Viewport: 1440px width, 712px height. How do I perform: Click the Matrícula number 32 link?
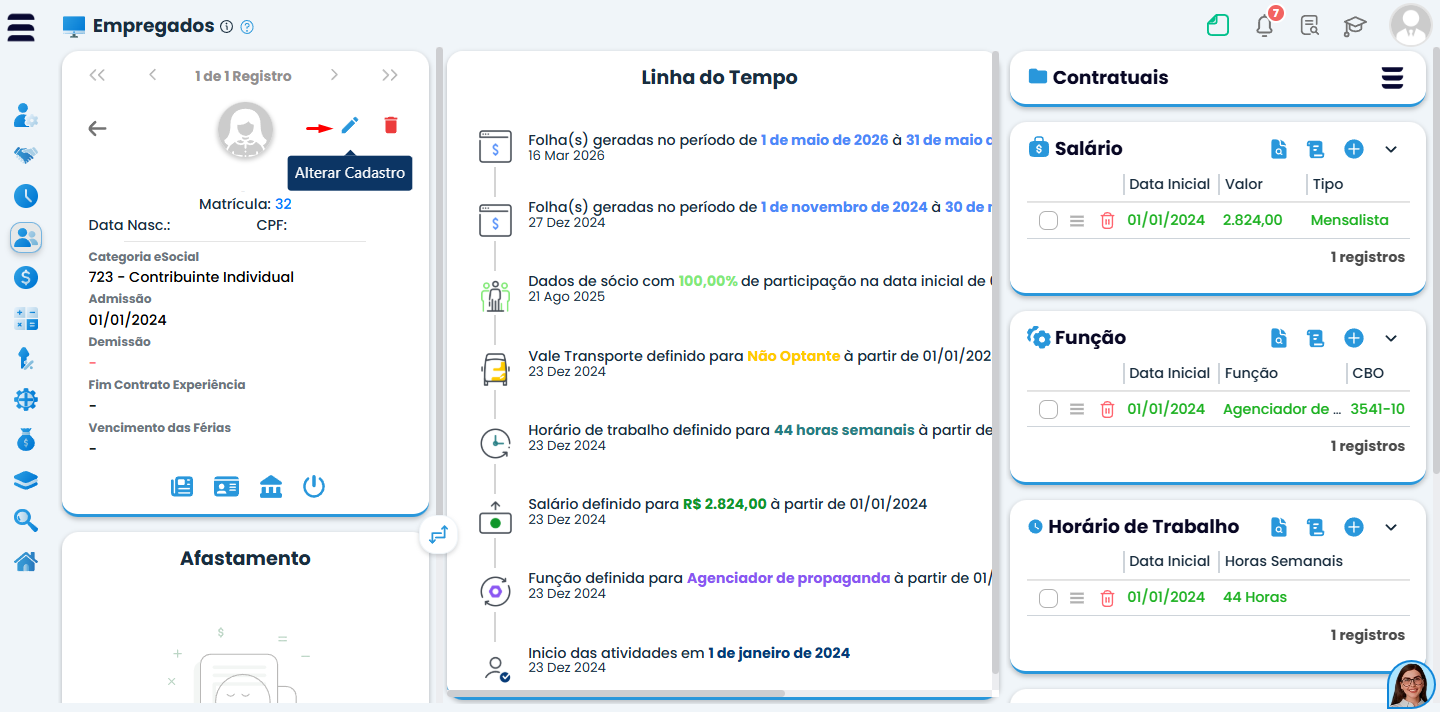tap(283, 204)
